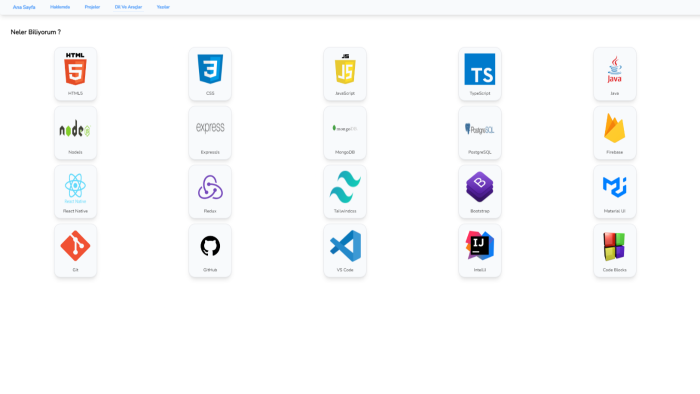Click the GitHub text label
This screenshot has height=394, width=700.
(210, 270)
